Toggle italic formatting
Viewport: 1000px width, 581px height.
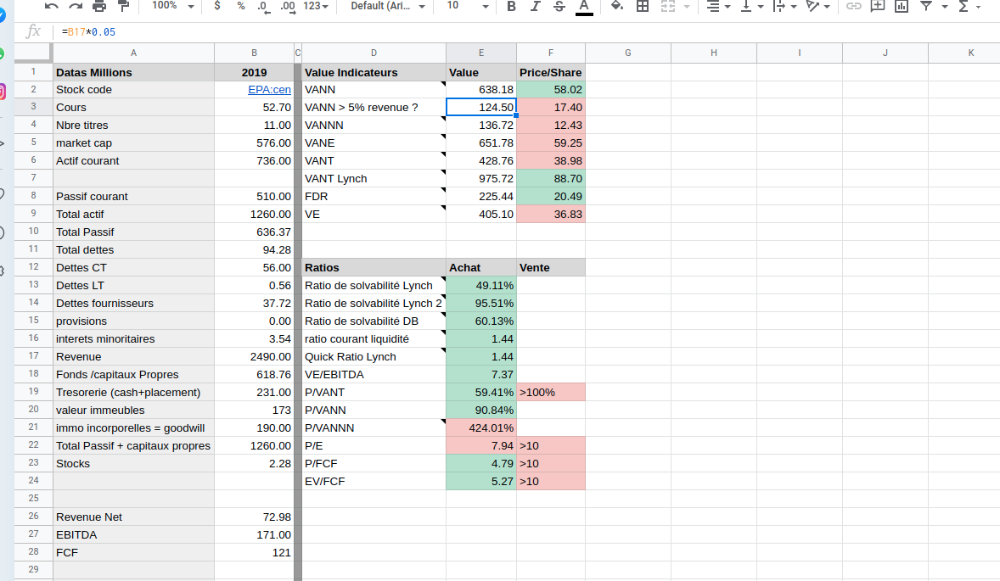click(x=535, y=6)
